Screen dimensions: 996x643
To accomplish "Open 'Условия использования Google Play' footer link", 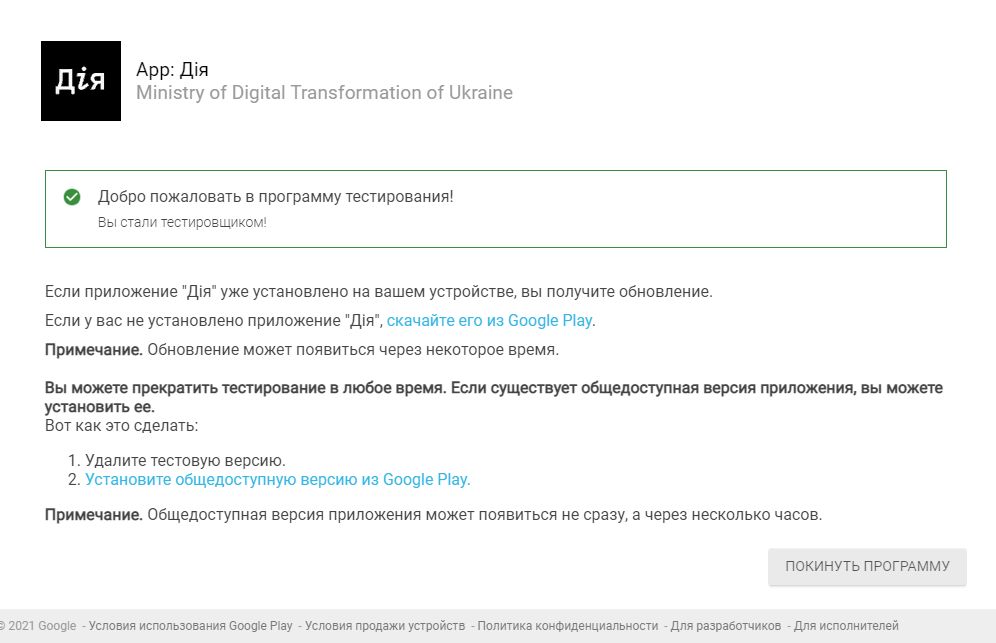I will (190, 626).
